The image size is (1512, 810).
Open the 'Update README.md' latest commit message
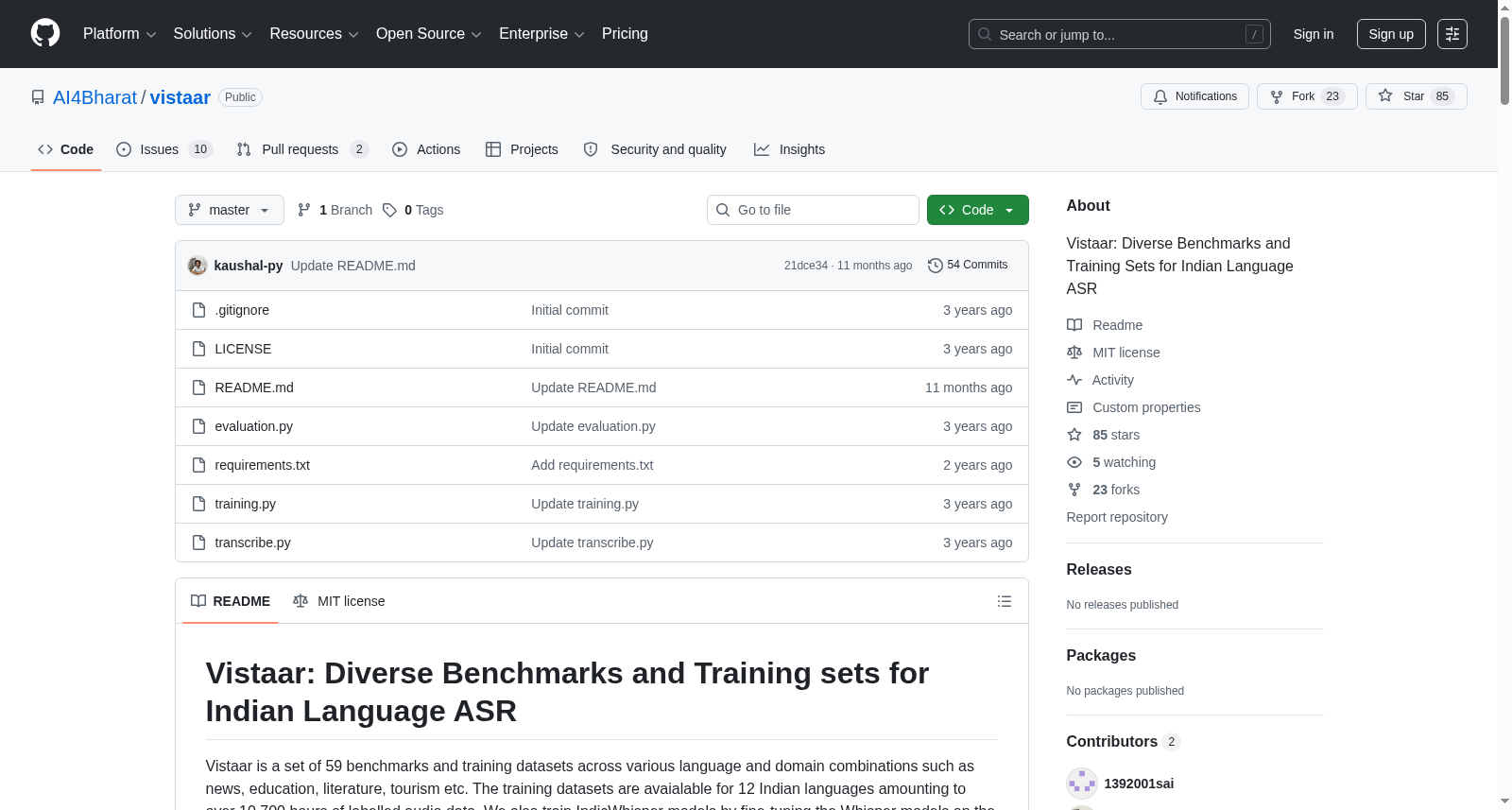pos(353,266)
